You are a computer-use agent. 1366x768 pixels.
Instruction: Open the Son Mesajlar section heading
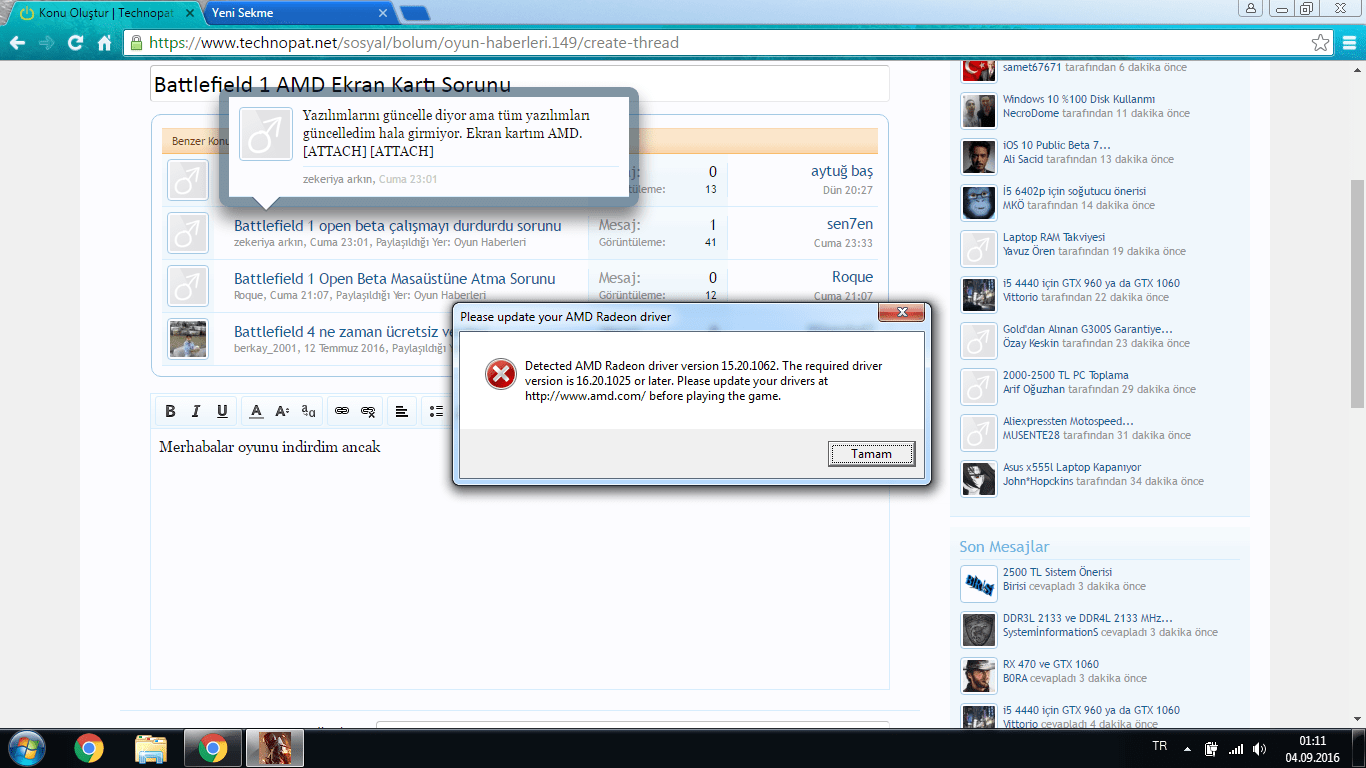tap(1004, 547)
